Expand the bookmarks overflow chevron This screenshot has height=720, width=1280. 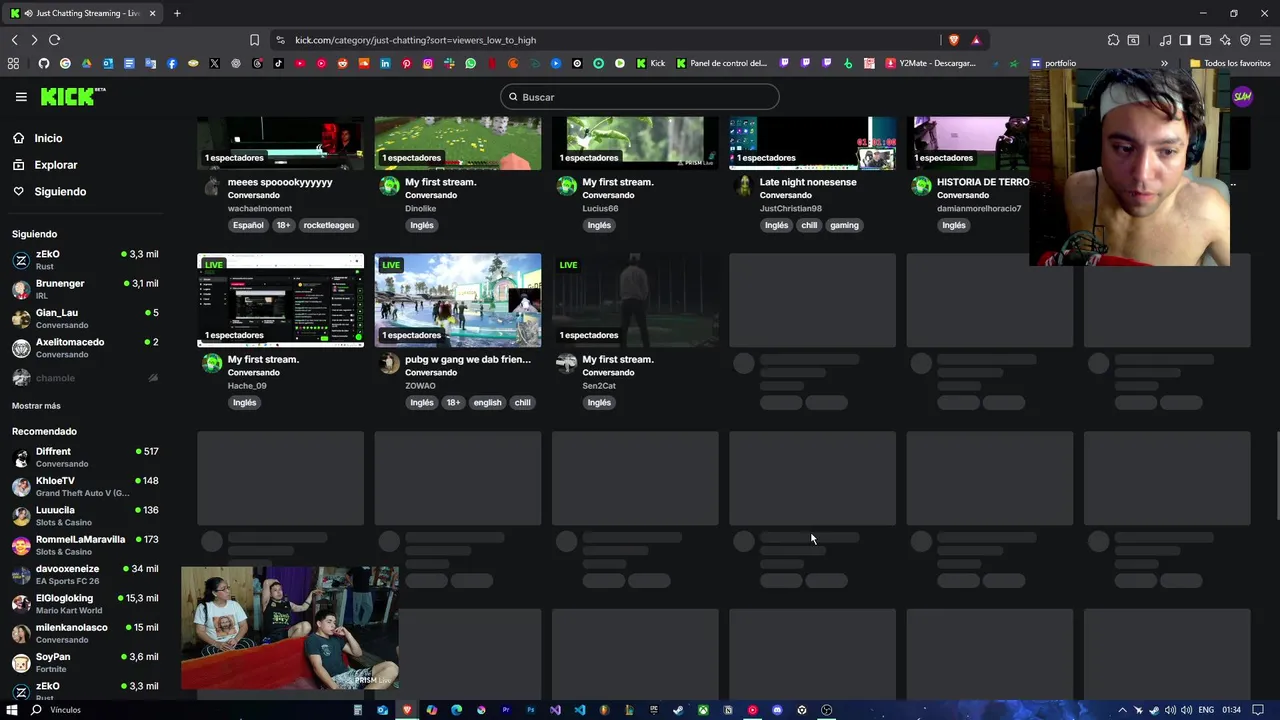[x=1164, y=63]
